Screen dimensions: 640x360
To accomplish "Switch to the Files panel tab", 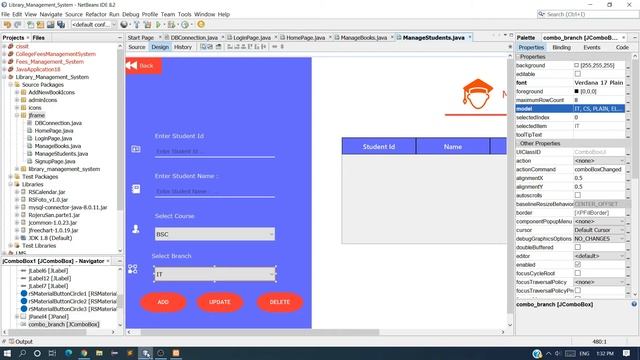I will (38, 38).
